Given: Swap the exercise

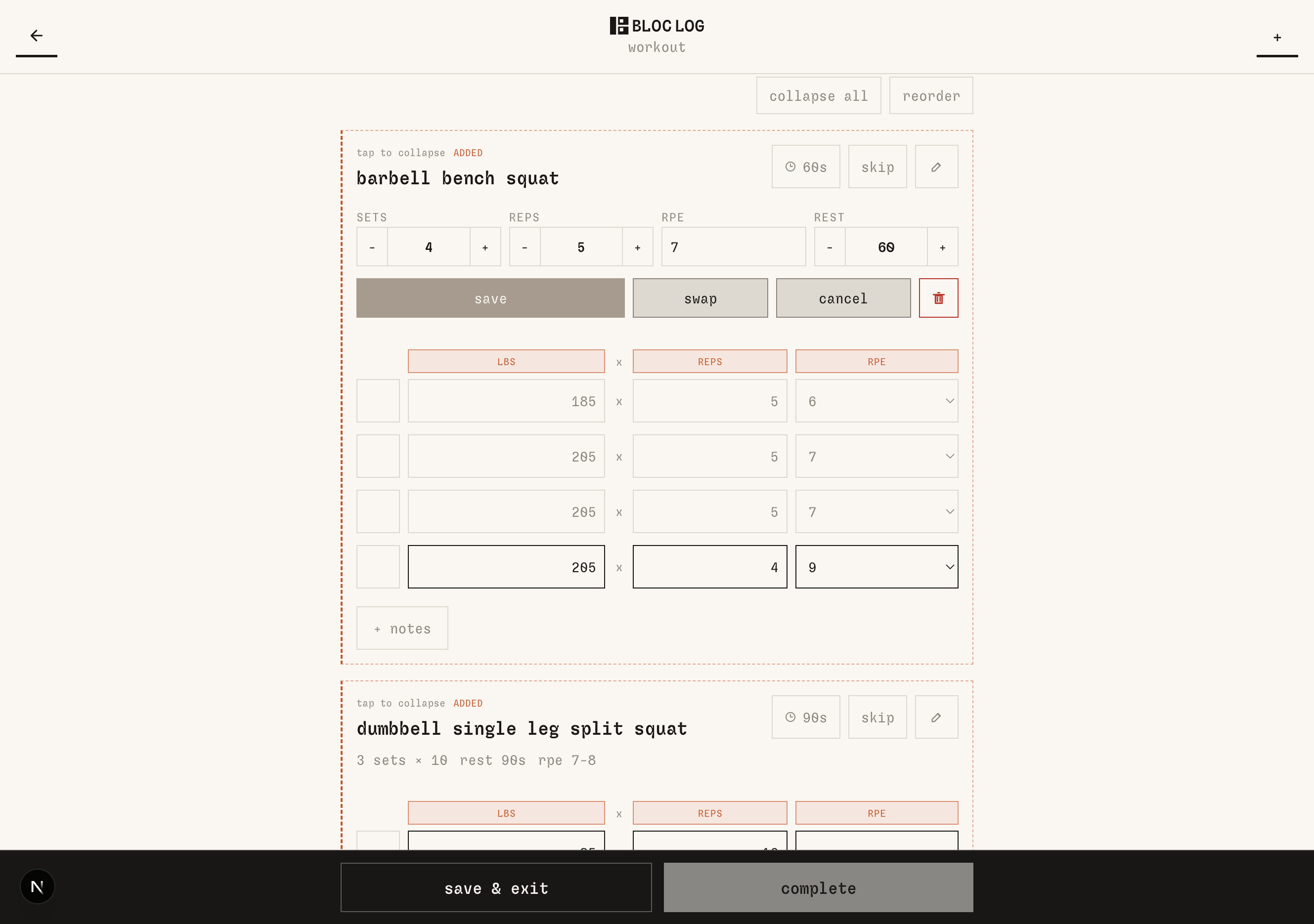Looking at the screenshot, I should [x=700, y=298].
